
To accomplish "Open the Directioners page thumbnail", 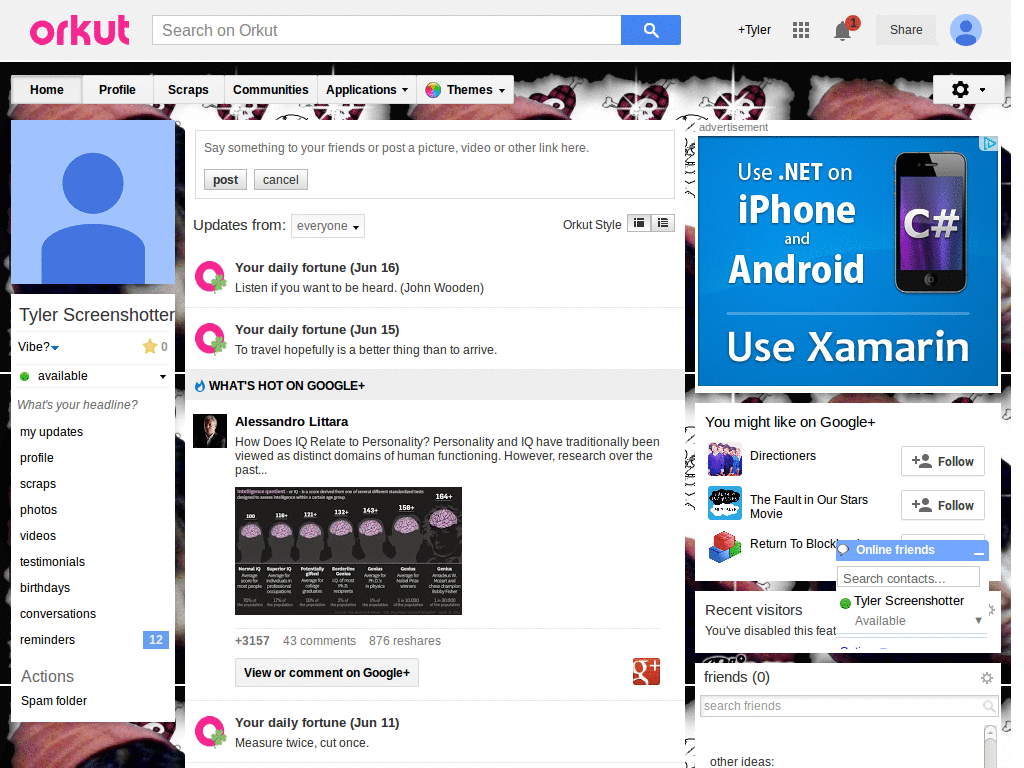I will (x=725, y=459).
